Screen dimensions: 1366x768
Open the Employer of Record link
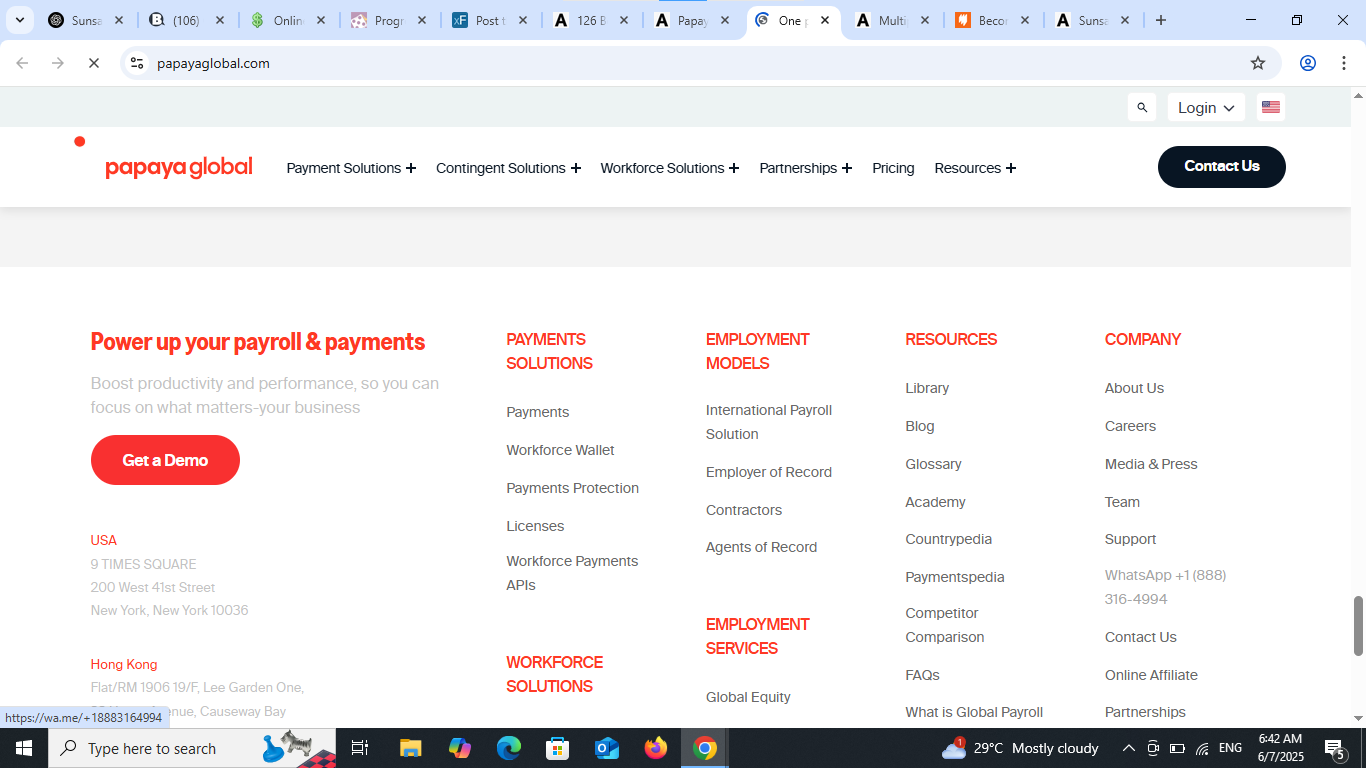point(769,472)
